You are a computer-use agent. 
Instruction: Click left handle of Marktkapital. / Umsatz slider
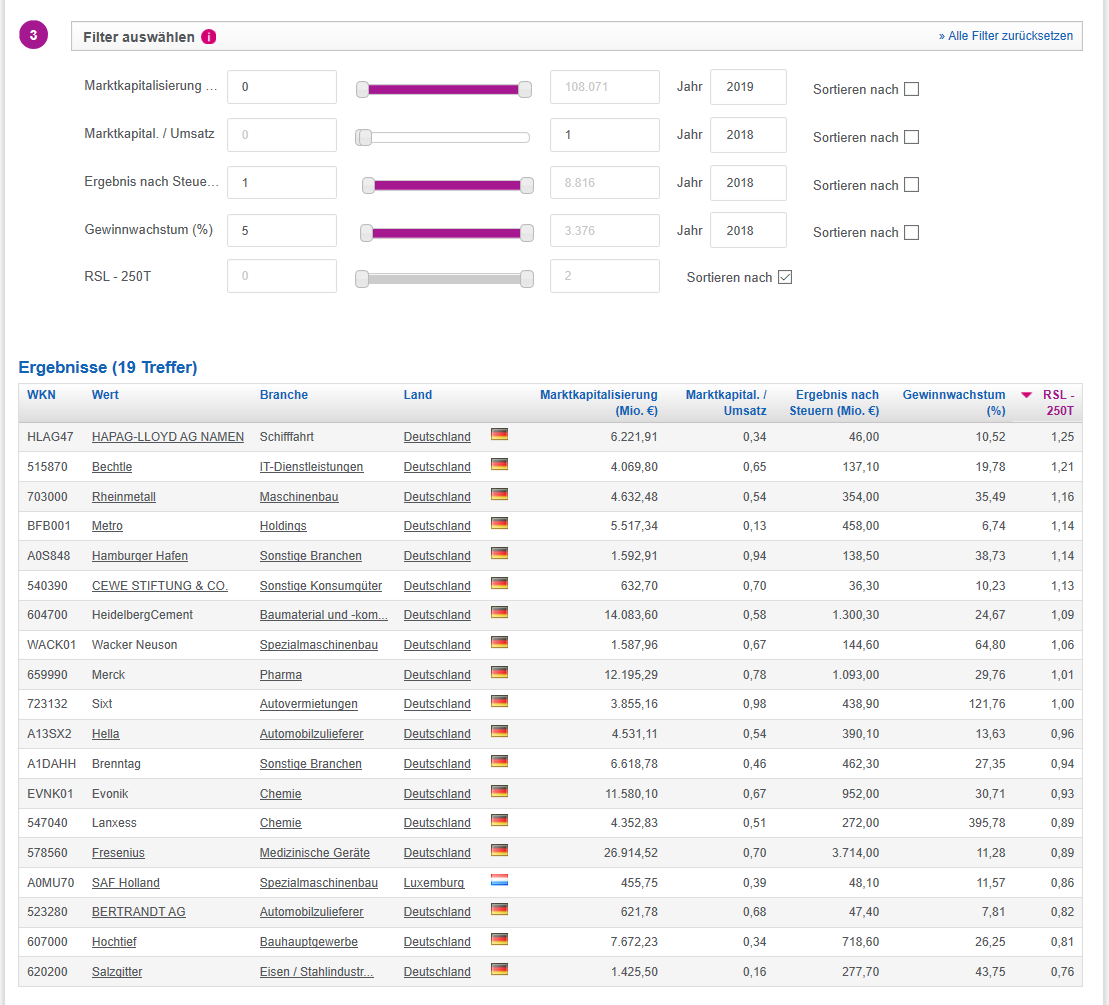pyautogui.click(x=364, y=137)
